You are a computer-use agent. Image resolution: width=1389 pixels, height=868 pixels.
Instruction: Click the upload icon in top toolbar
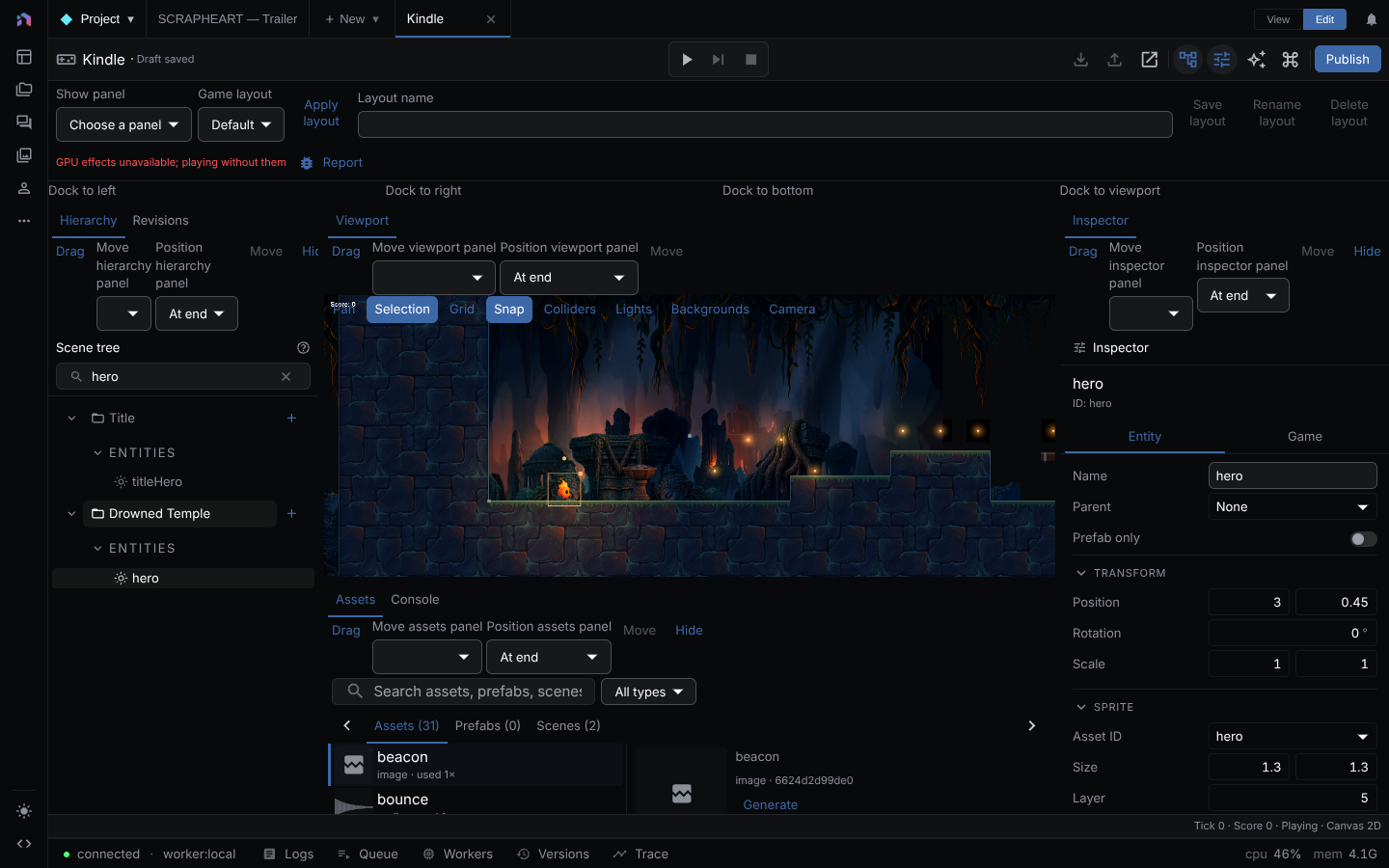pos(1114,60)
